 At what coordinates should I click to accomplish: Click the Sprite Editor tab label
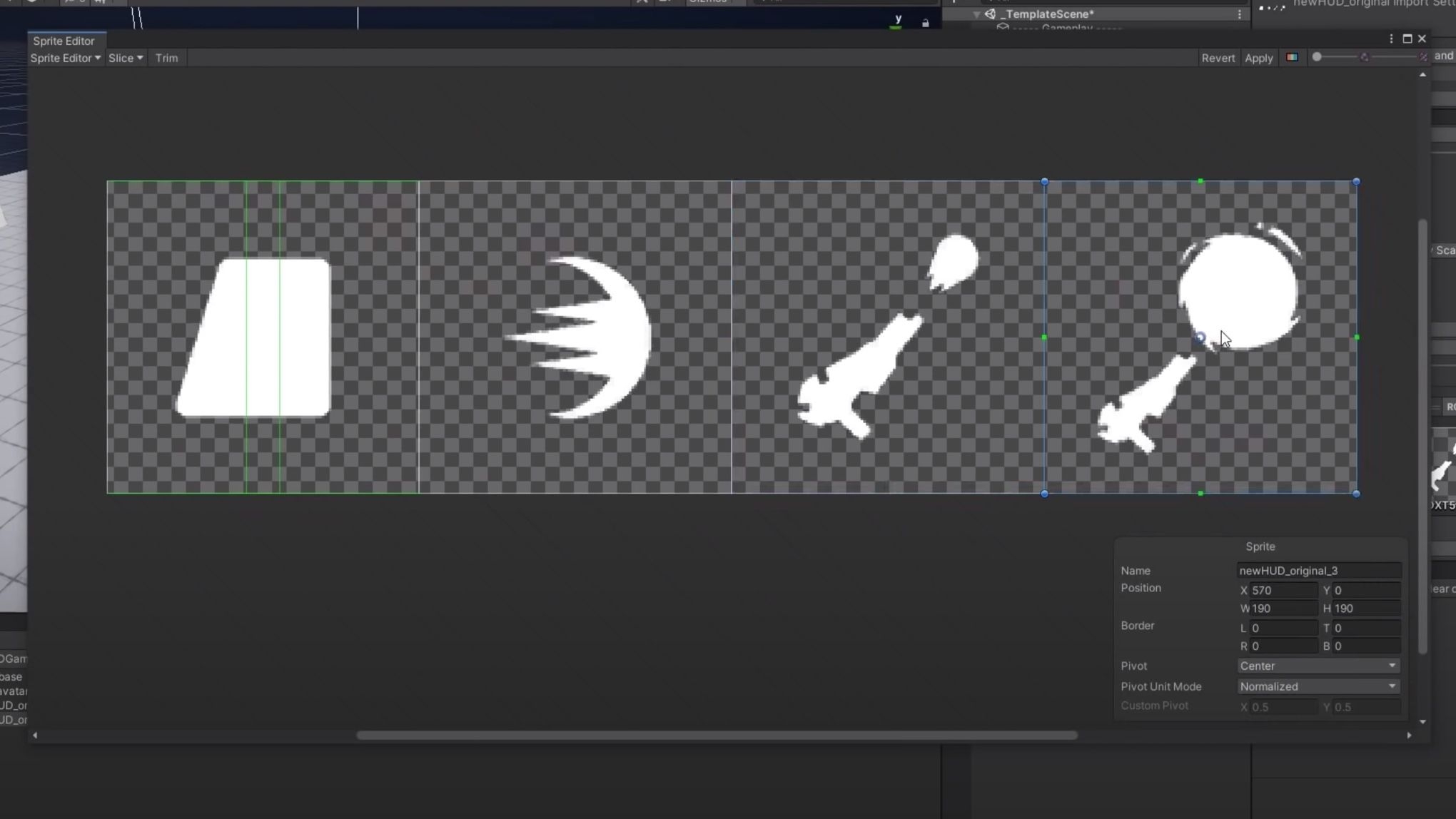pyautogui.click(x=62, y=40)
